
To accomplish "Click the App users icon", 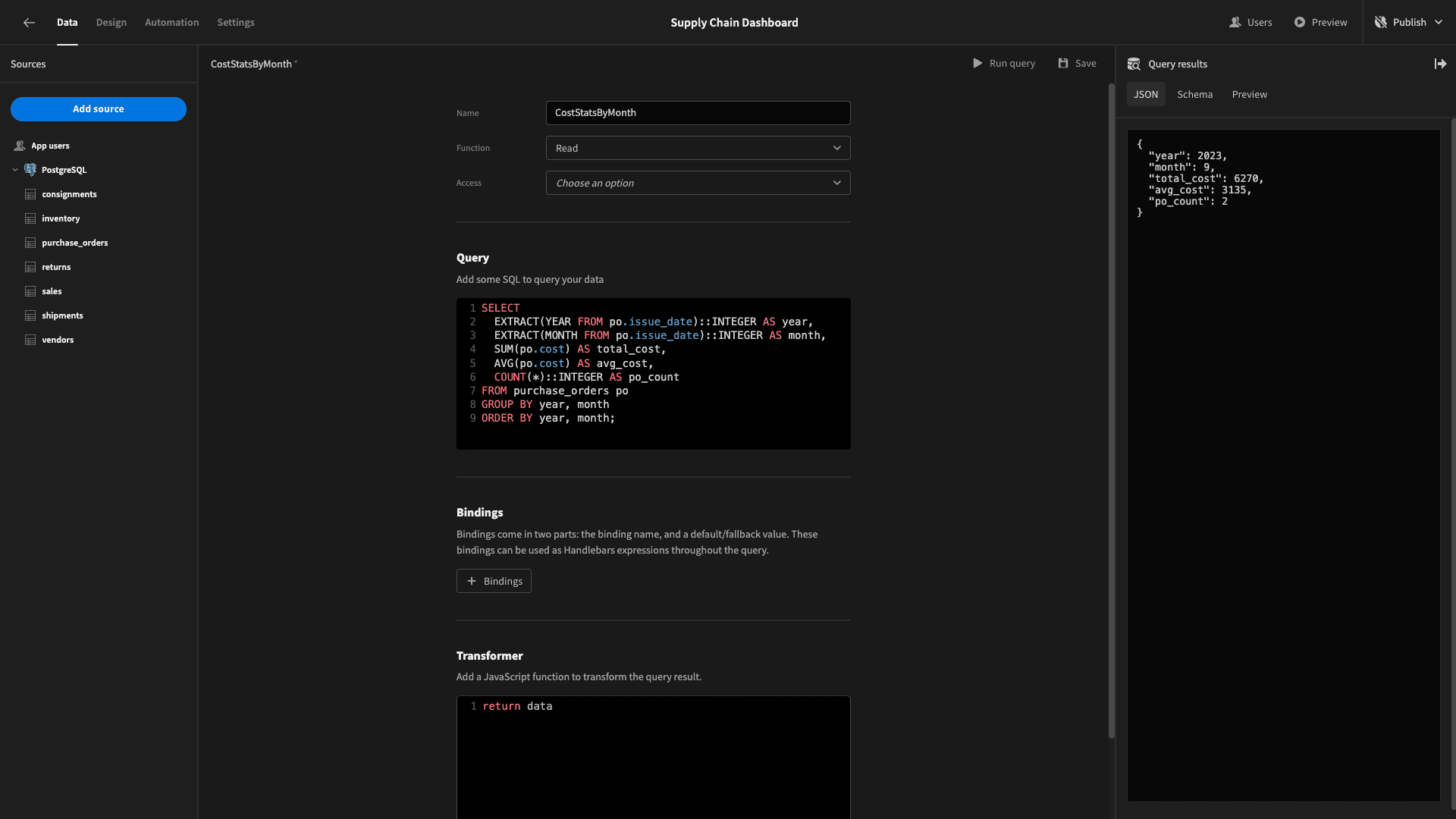I will pyautogui.click(x=20, y=146).
